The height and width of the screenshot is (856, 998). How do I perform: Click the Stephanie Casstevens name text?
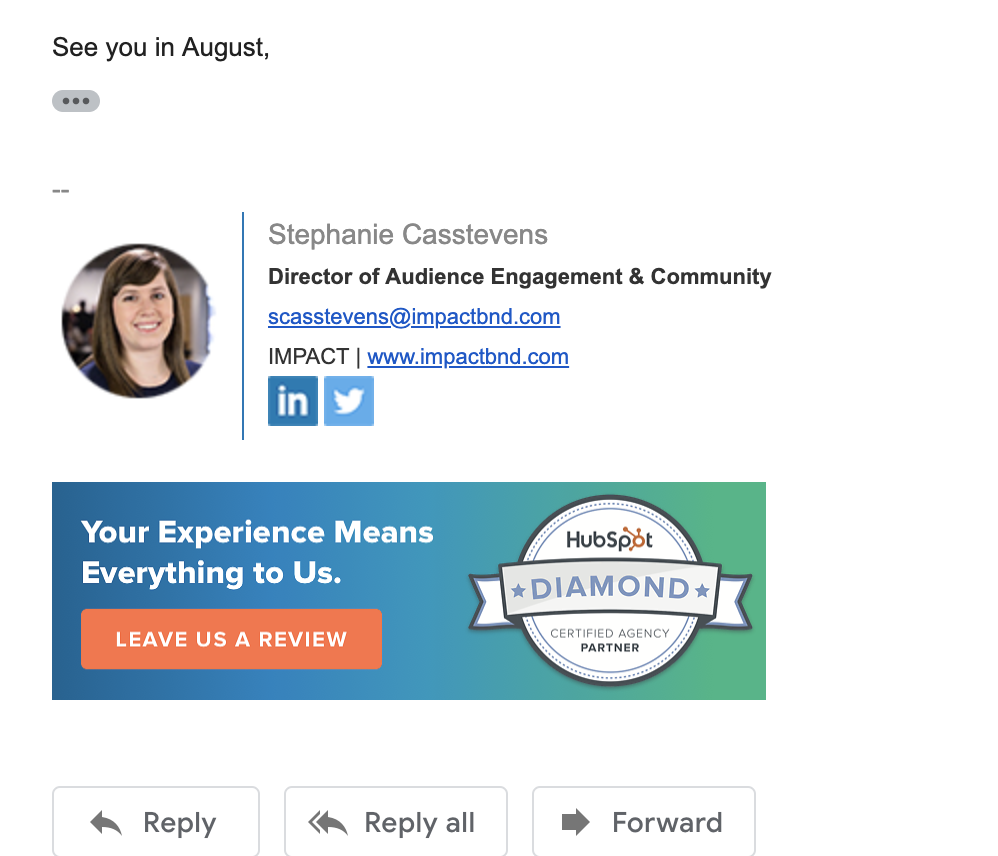click(407, 234)
